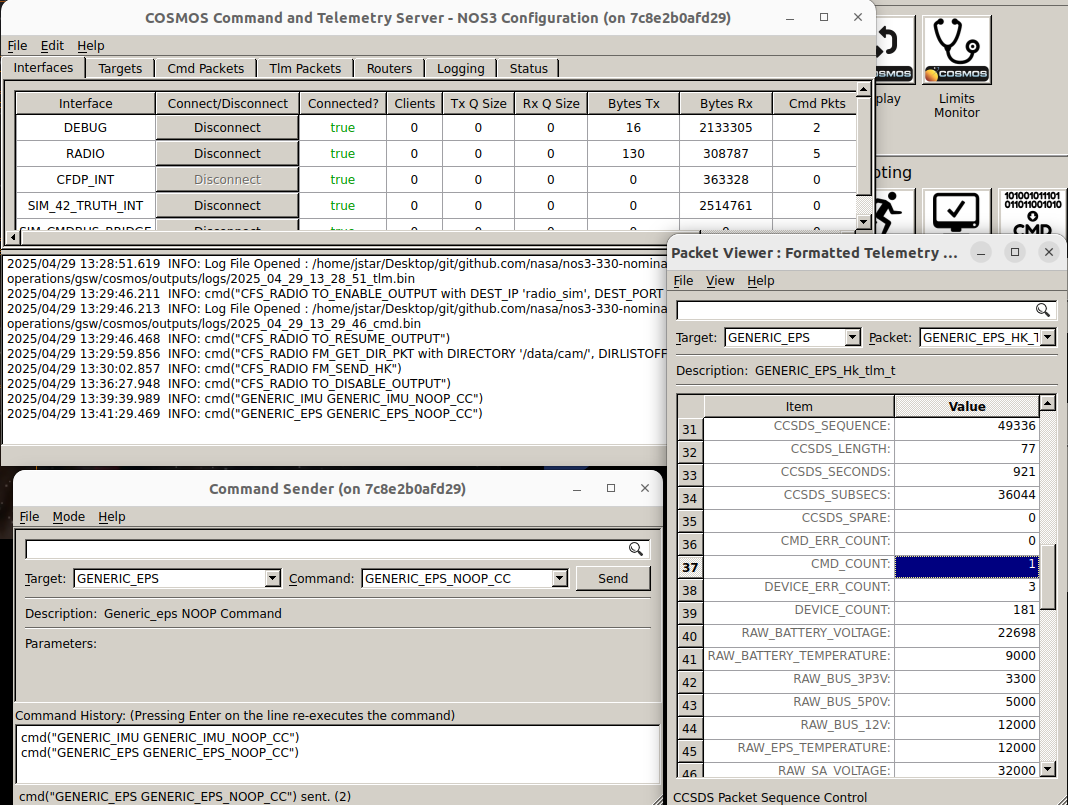Open the Mode menu in Command Sender
The width and height of the screenshot is (1068, 805).
(69, 517)
